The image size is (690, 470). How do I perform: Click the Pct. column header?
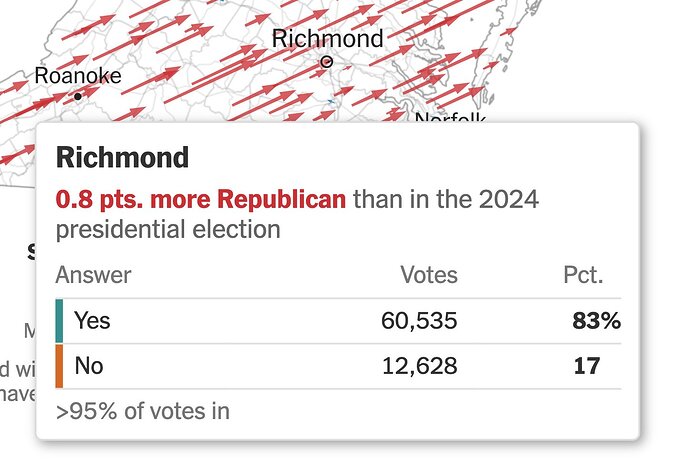pos(583,275)
